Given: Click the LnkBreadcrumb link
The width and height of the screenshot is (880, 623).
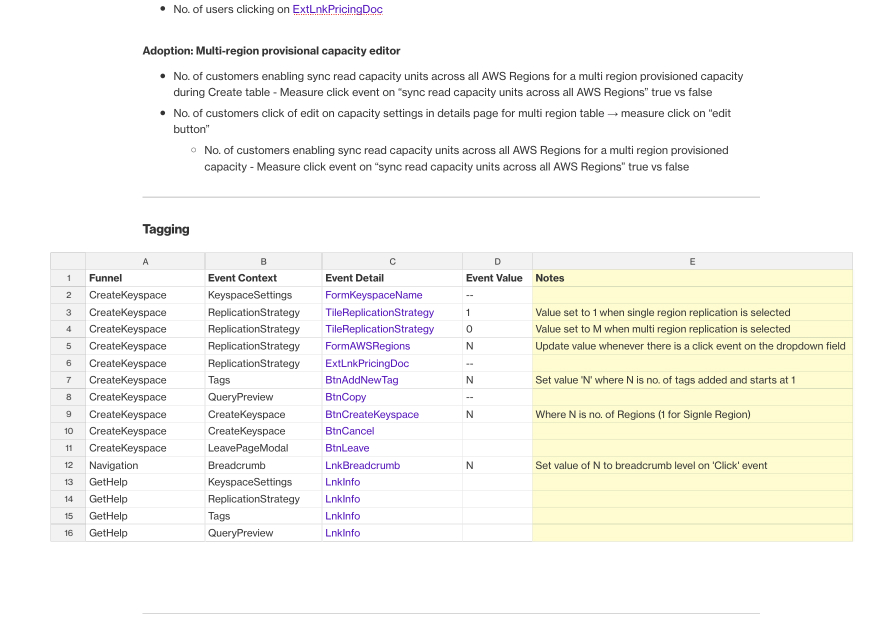Looking at the screenshot, I should [362, 465].
